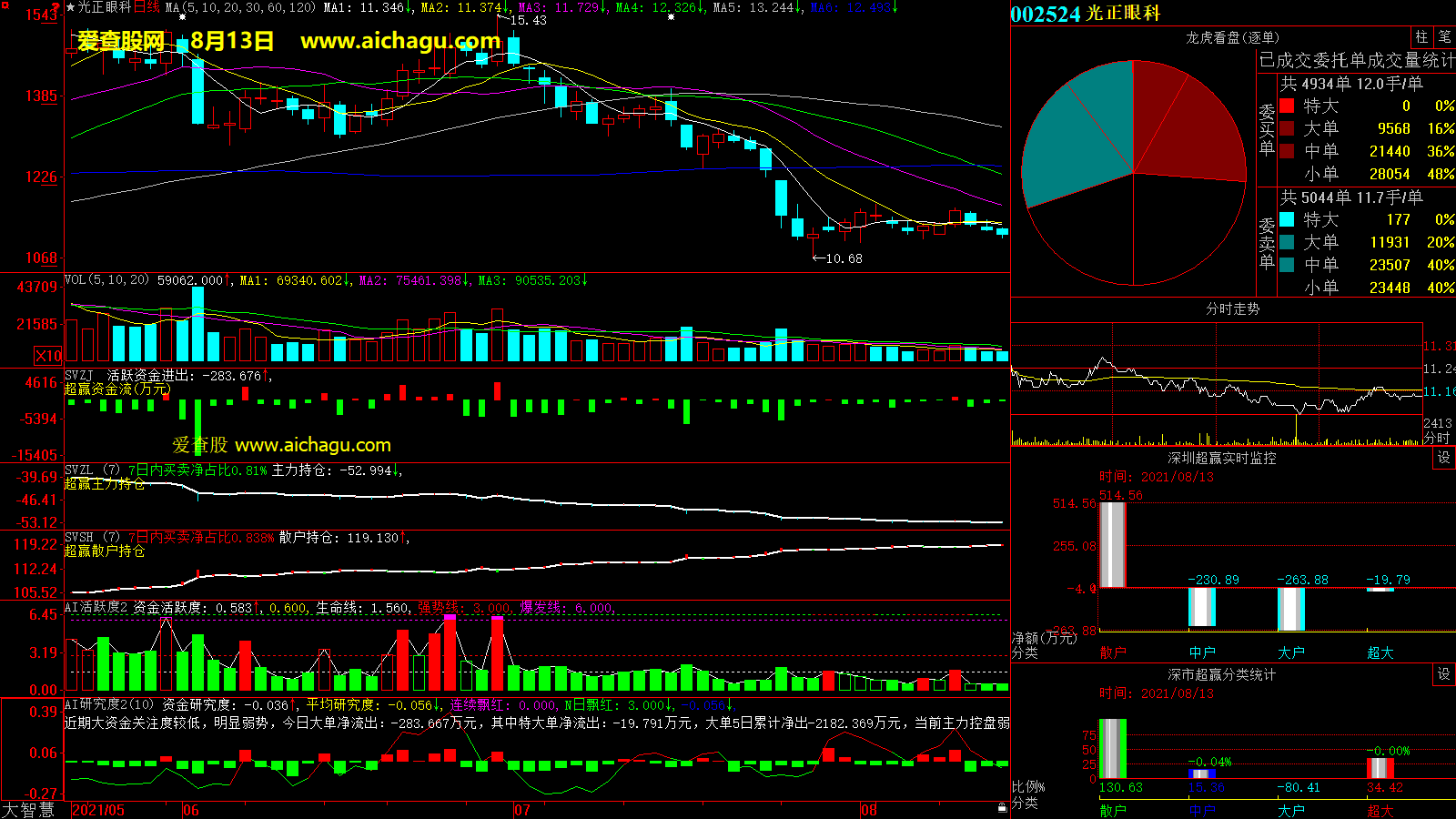The image size is (1456, 819).
Task: Click the 分时 label beside intraday chart
Action: (1437, 438)
